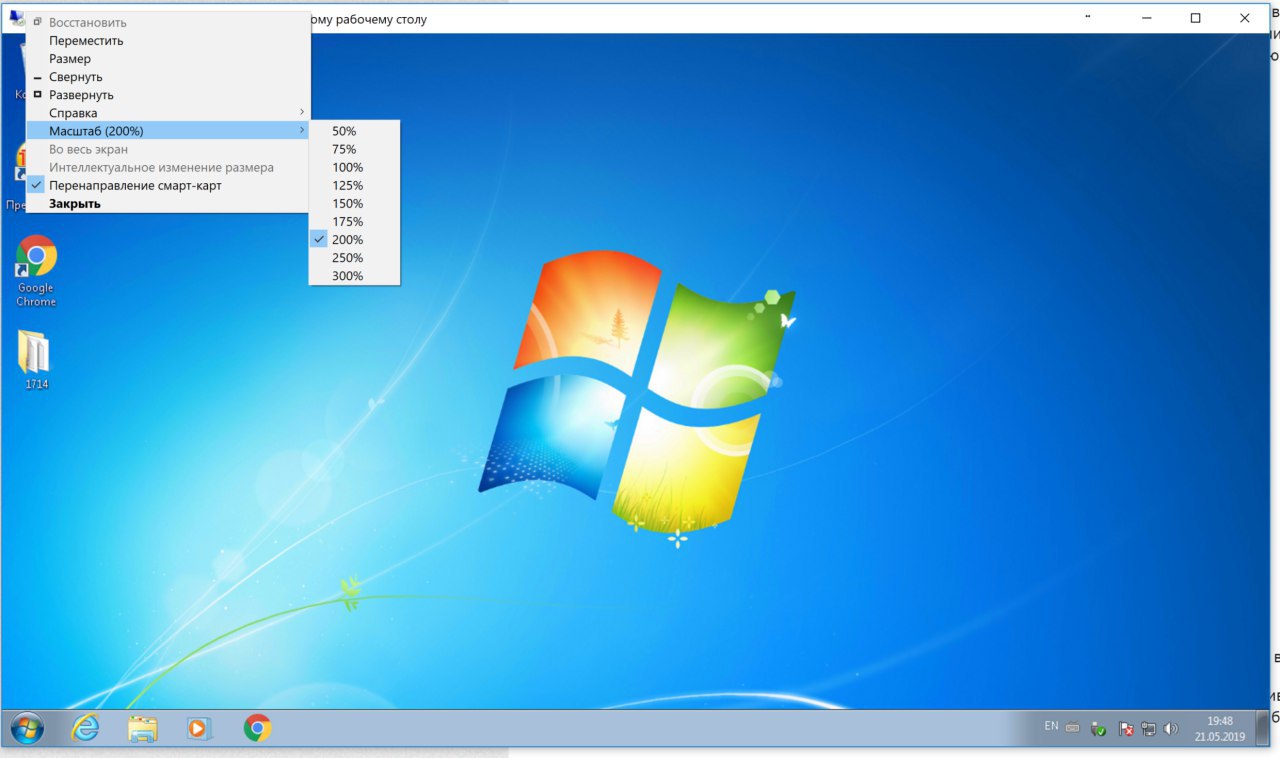Launch Windows Media Player from the taskbar
Image resolution: width=1280 pixels, height=758 pixels.
tap(200, 728)
